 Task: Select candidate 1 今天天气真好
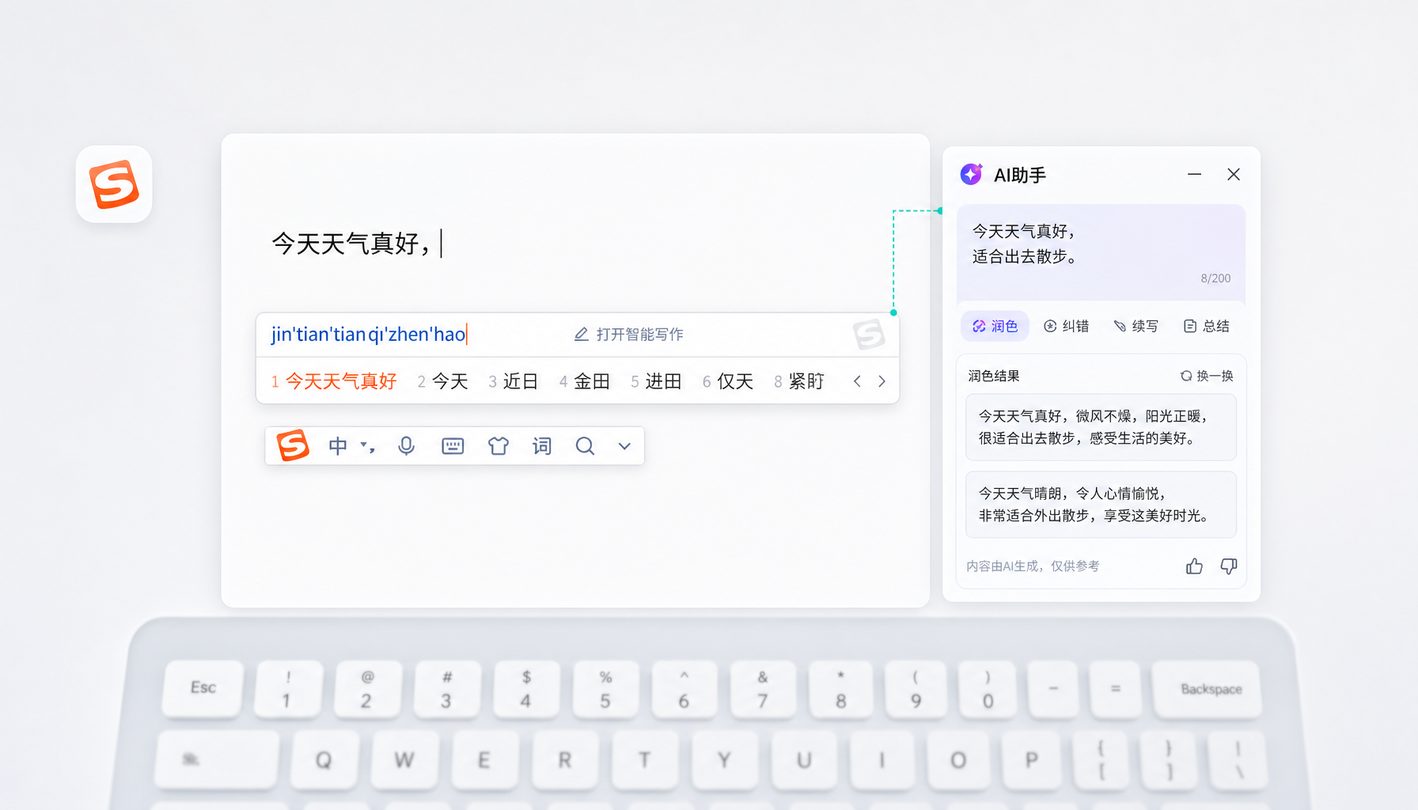tap(334, 381)
